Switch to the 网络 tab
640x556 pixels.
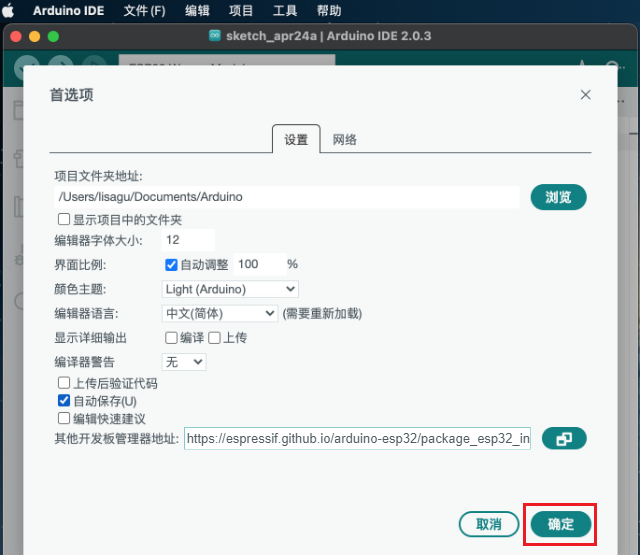pos(345,140)
